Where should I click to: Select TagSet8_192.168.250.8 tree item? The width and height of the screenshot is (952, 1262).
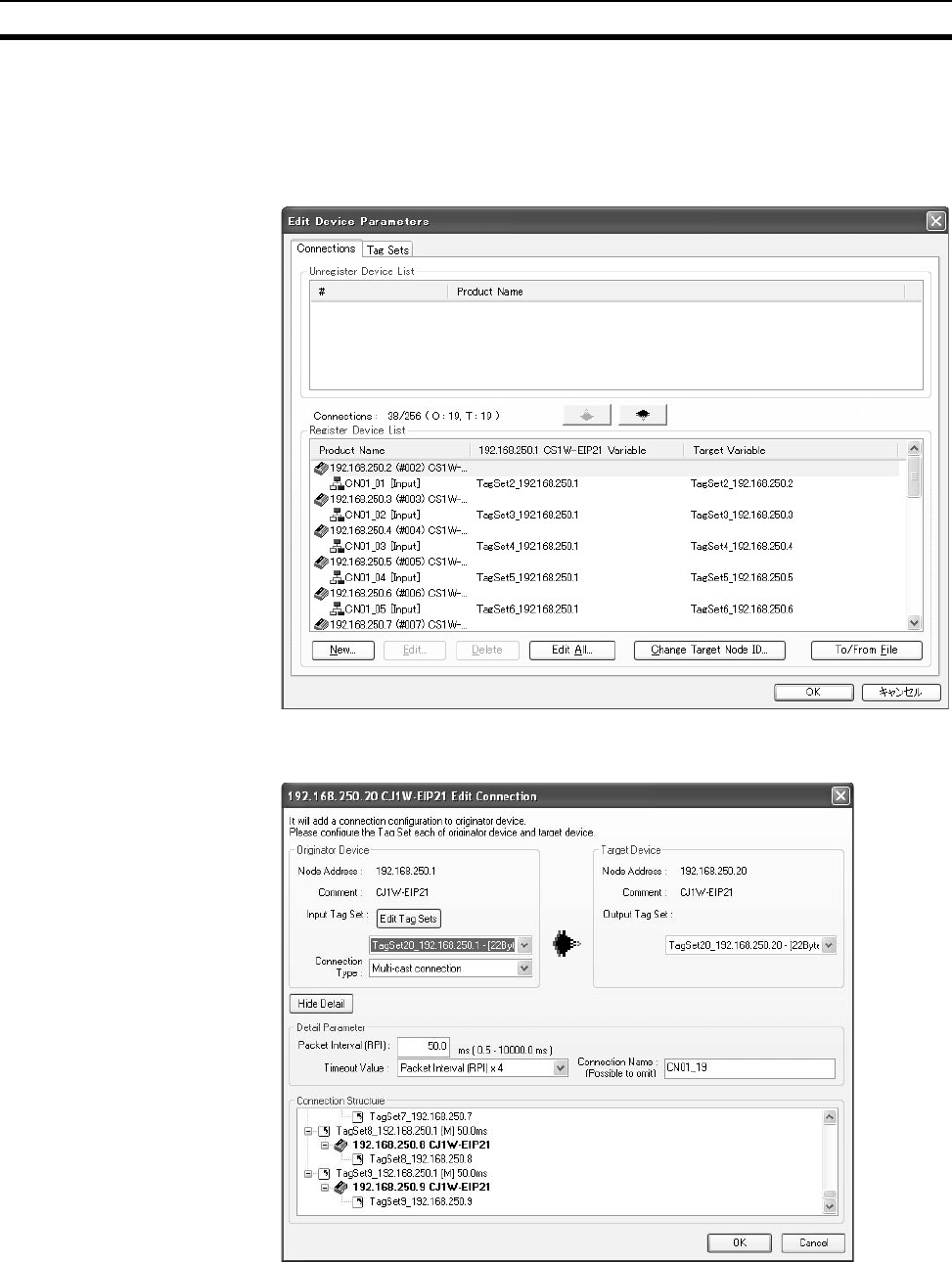(x=421, y=1159)
